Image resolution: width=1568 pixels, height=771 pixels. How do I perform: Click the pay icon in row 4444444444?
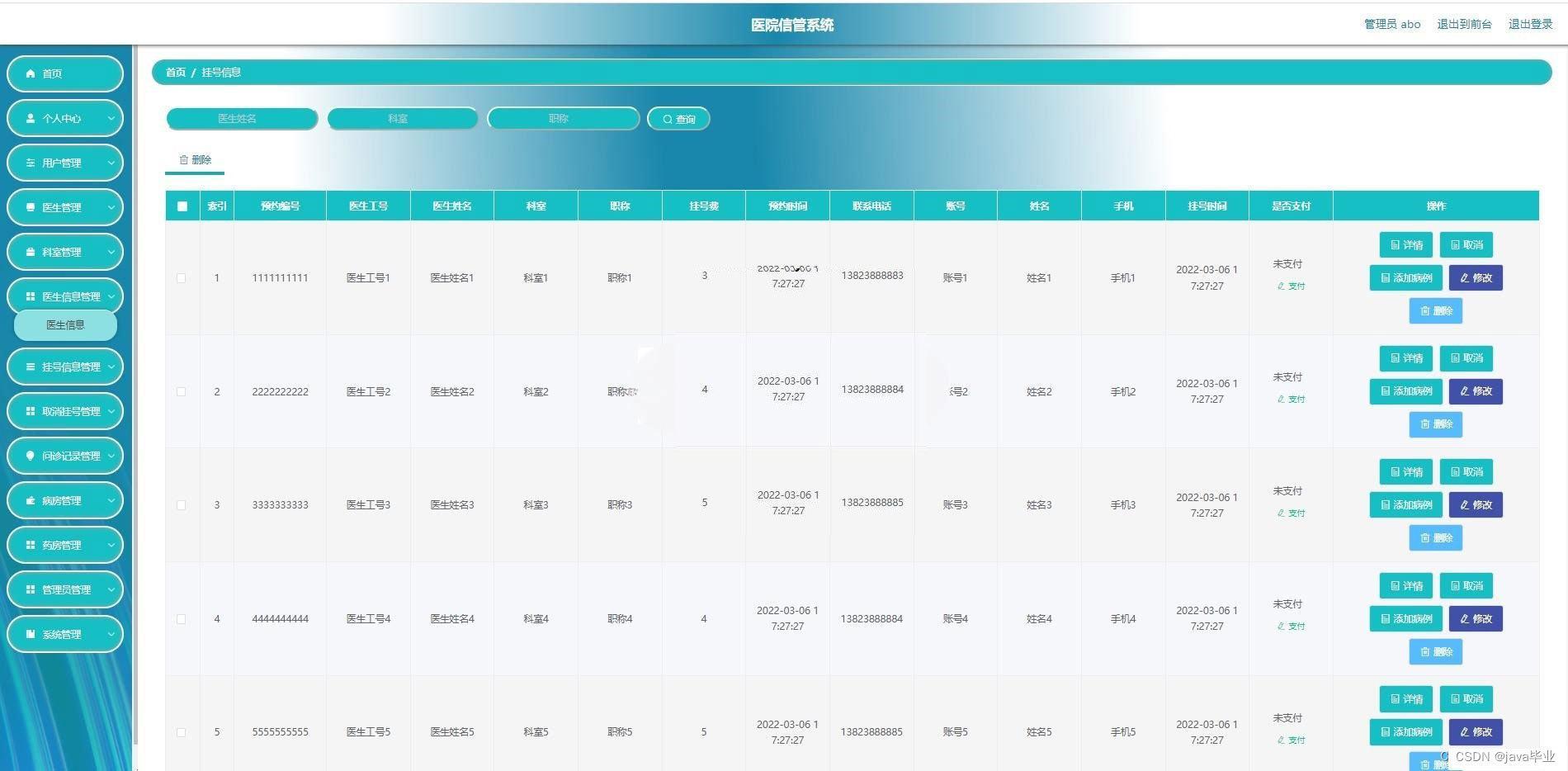pos(1281,627)
